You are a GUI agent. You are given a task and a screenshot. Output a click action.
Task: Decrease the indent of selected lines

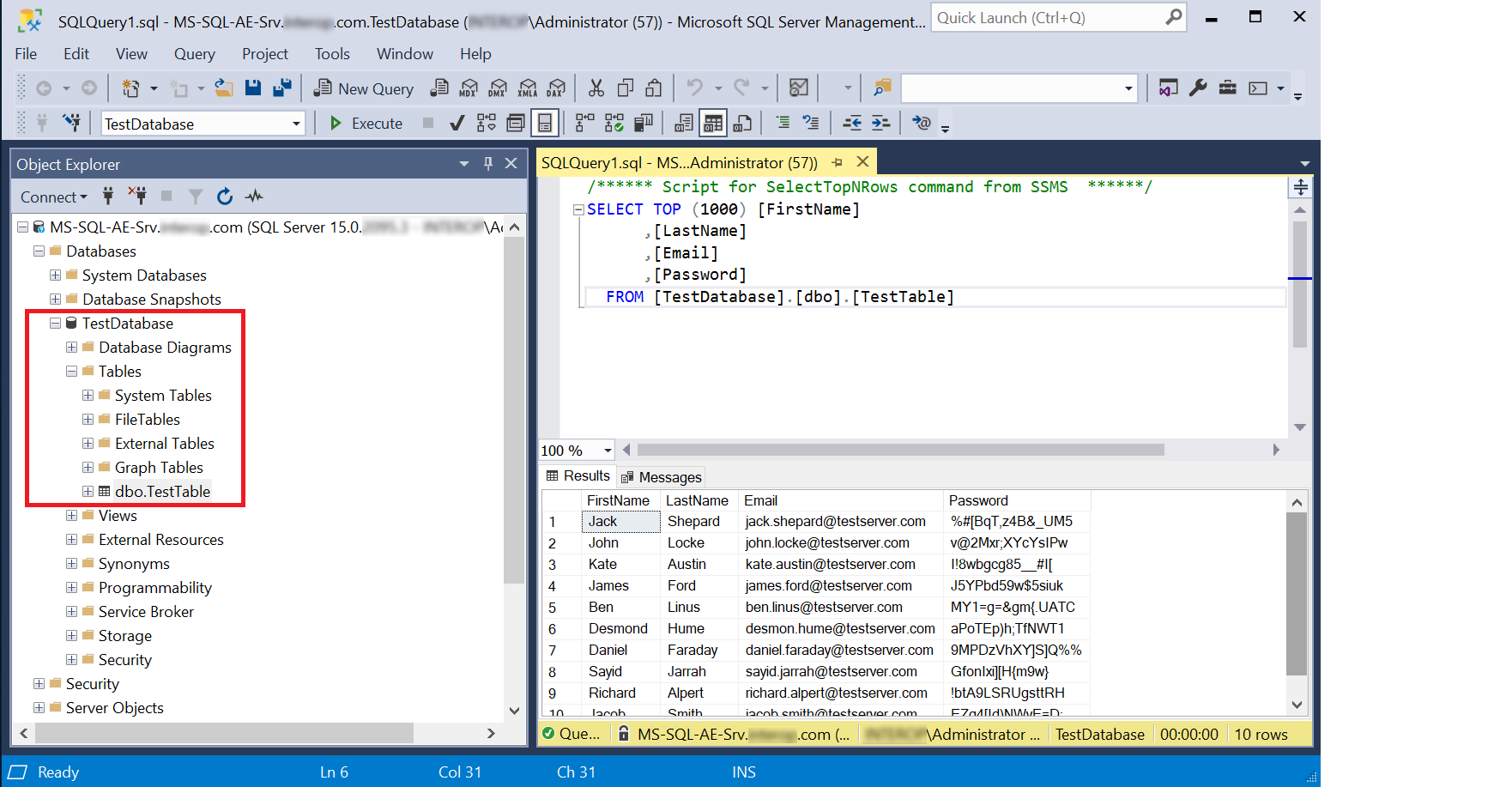coord(852,123)
